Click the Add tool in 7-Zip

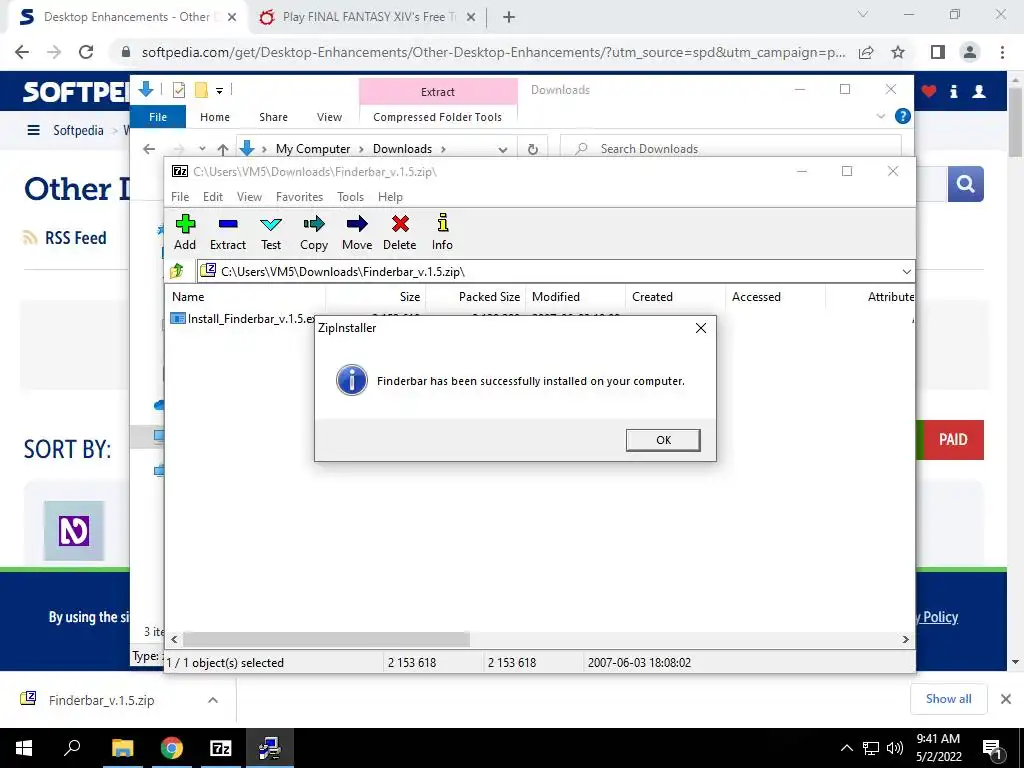click(x=185, y=232)
